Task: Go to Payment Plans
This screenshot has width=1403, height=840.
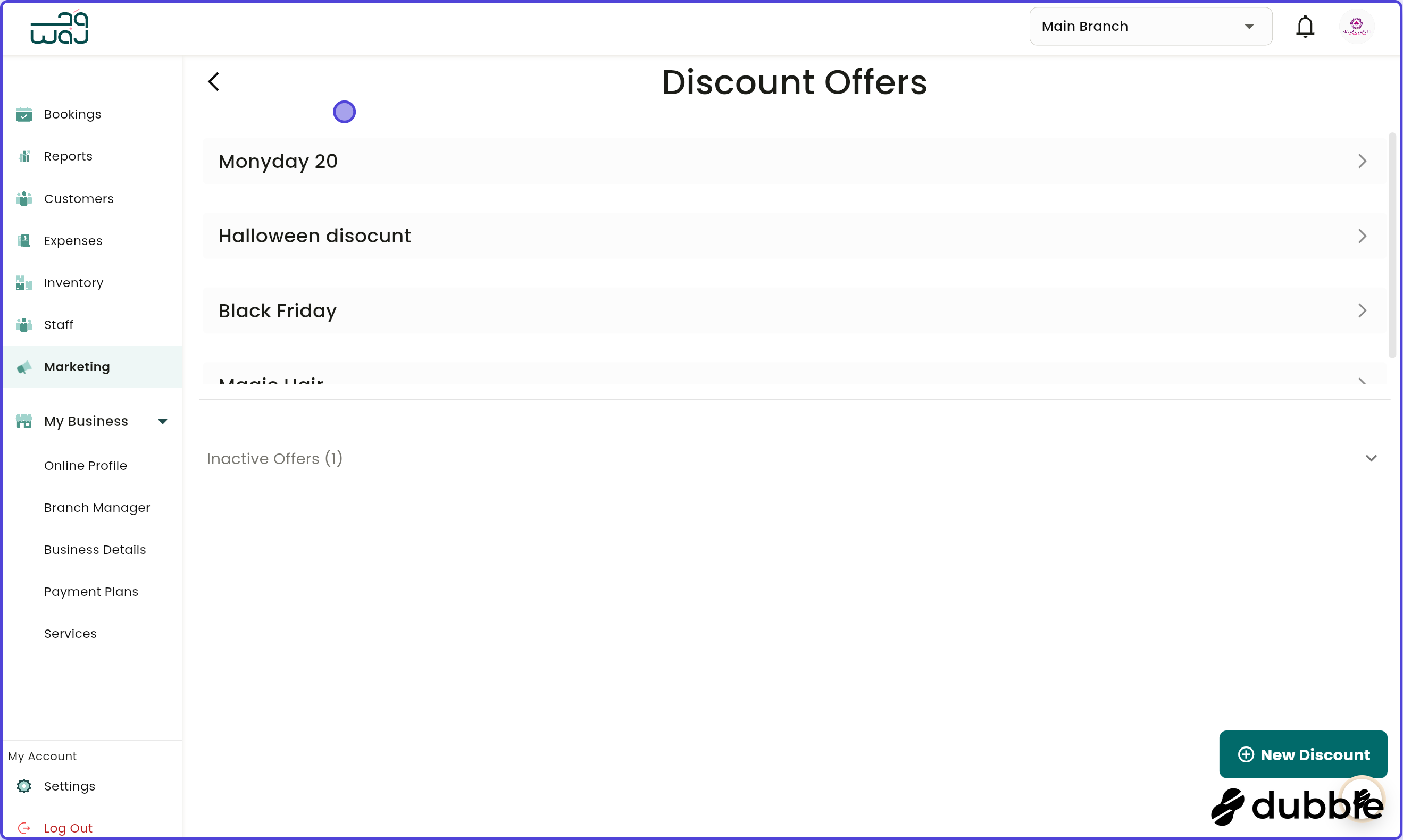Action: [91, 592]
